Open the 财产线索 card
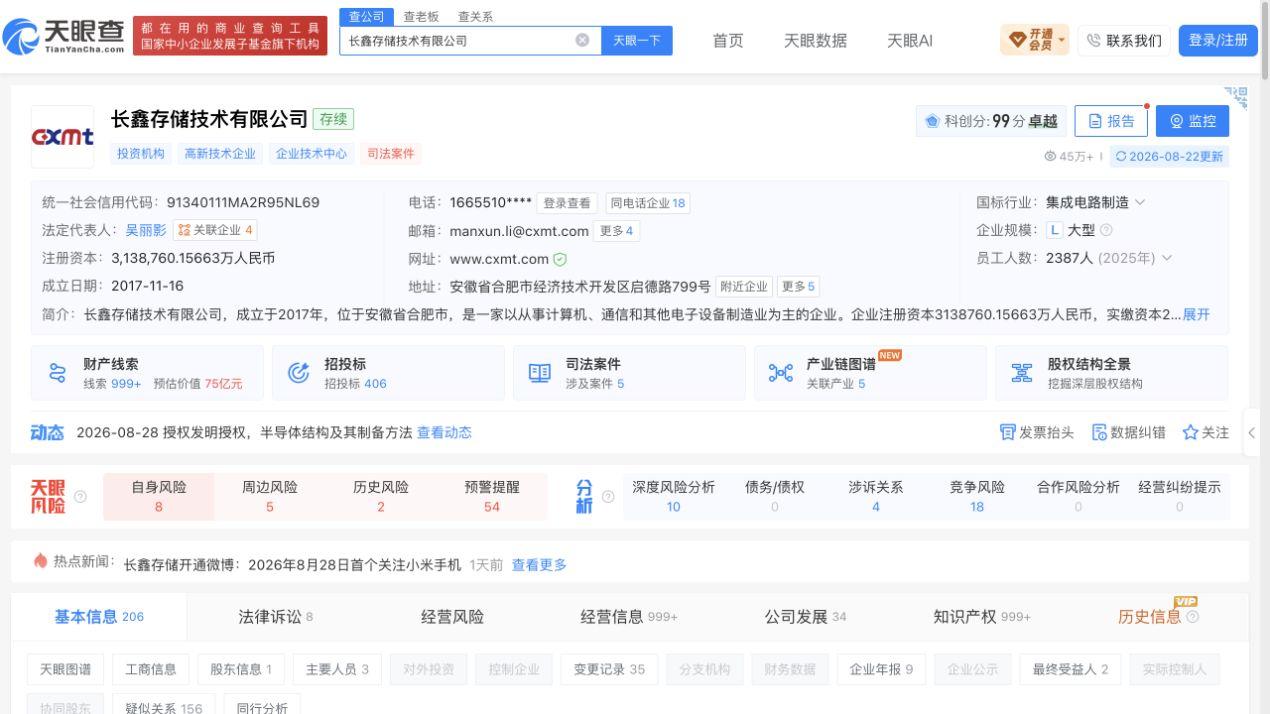 pyautogui.click(x=147, y=373)
